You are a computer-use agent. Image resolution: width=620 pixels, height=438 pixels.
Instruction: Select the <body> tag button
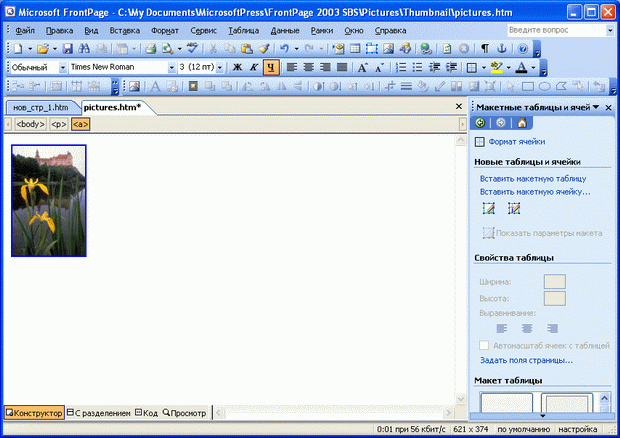click(30, 125)
